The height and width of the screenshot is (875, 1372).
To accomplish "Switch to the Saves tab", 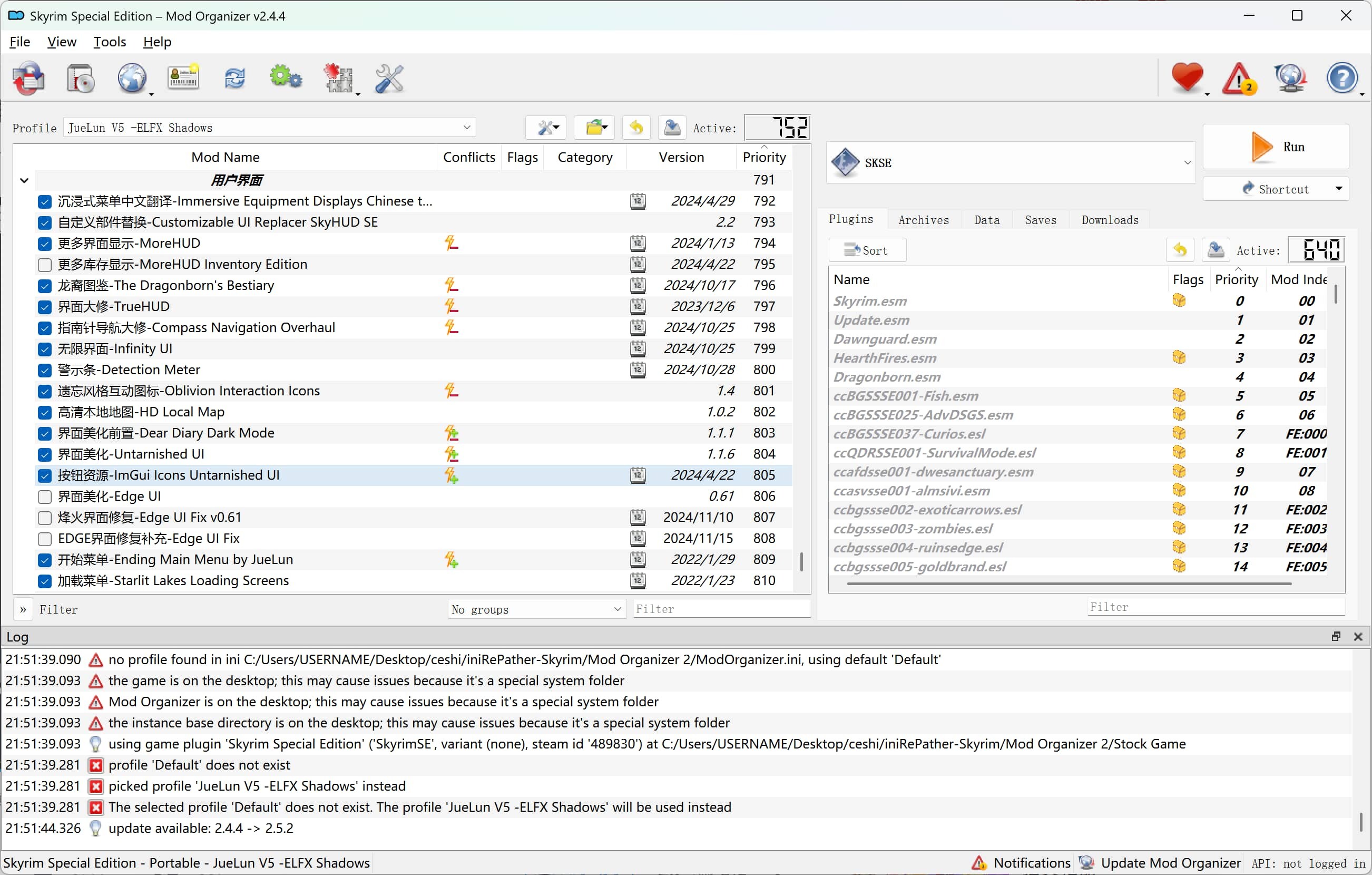I will (1041, 220).
